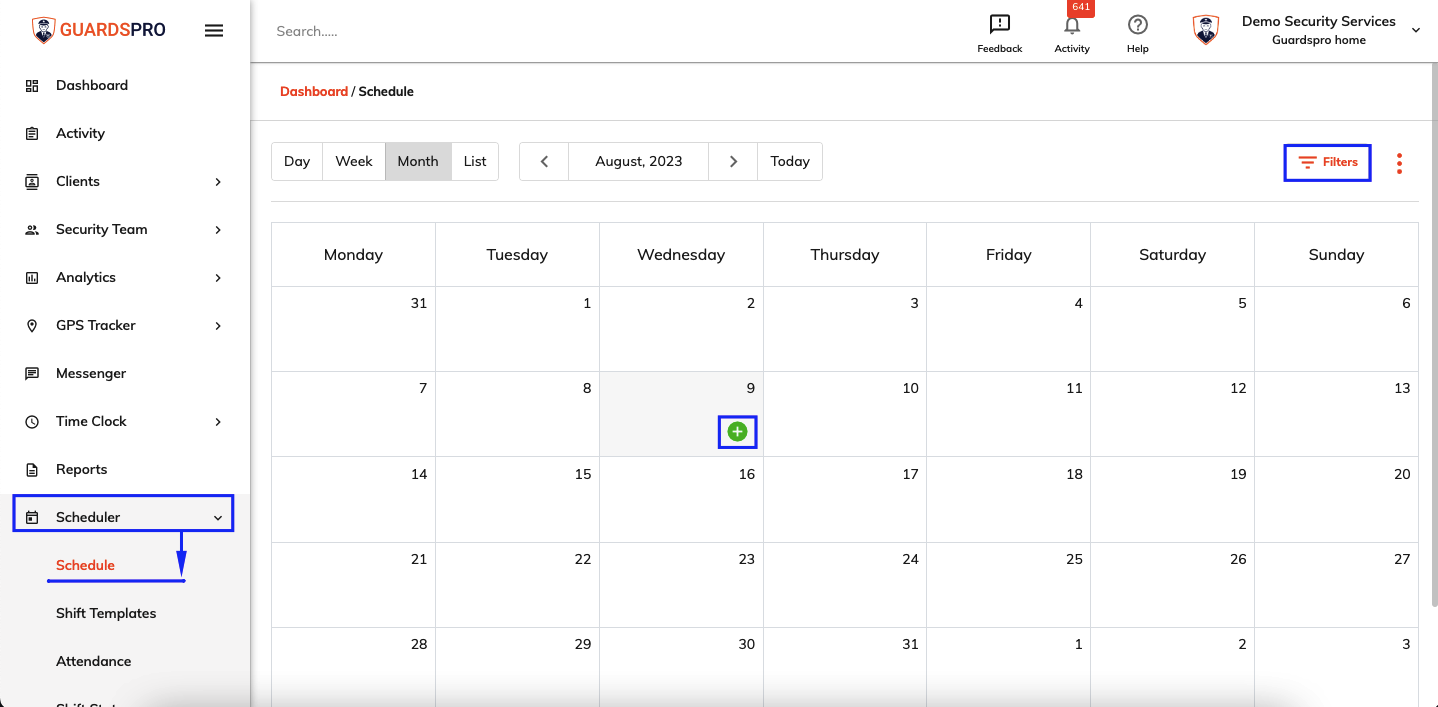This screenshot has width=1438, height=707.
Task: Click the GPS Tracker pin icon
Action: 32,326
